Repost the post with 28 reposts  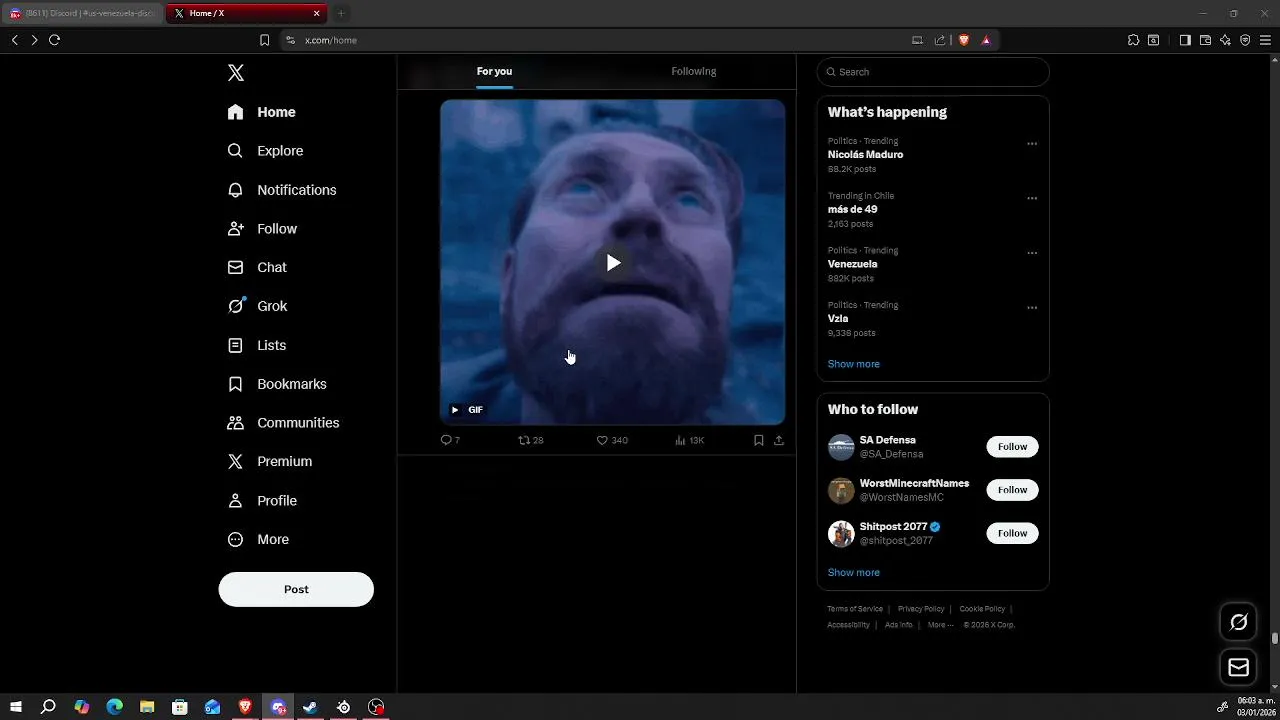tap(530, 440)
